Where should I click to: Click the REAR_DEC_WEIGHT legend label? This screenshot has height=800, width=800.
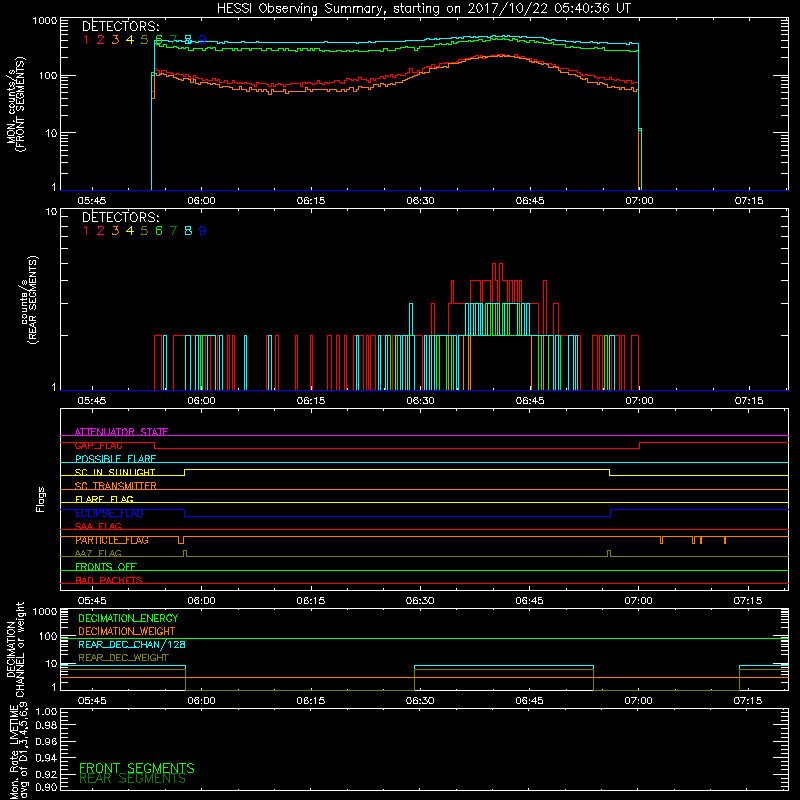click(123, 658)
